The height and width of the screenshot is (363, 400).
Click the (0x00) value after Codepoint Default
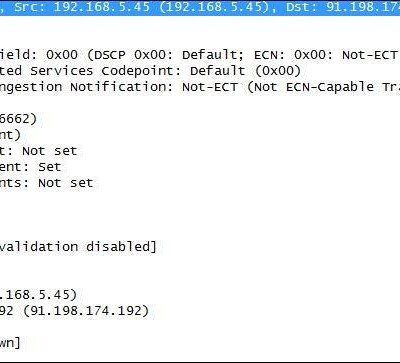point(277,71)
